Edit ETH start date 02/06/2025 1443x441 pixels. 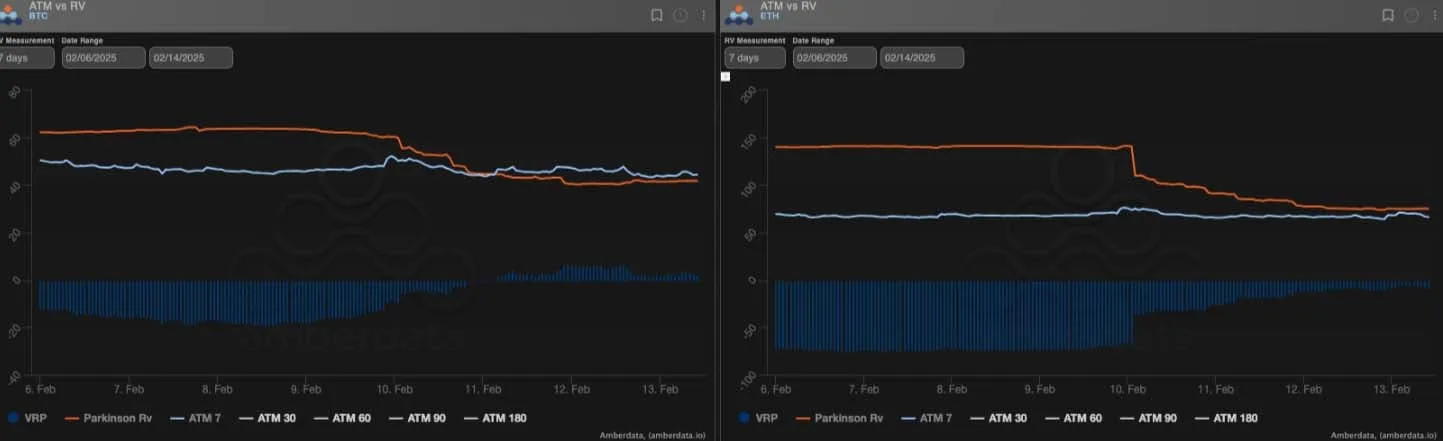click(834, 58)
